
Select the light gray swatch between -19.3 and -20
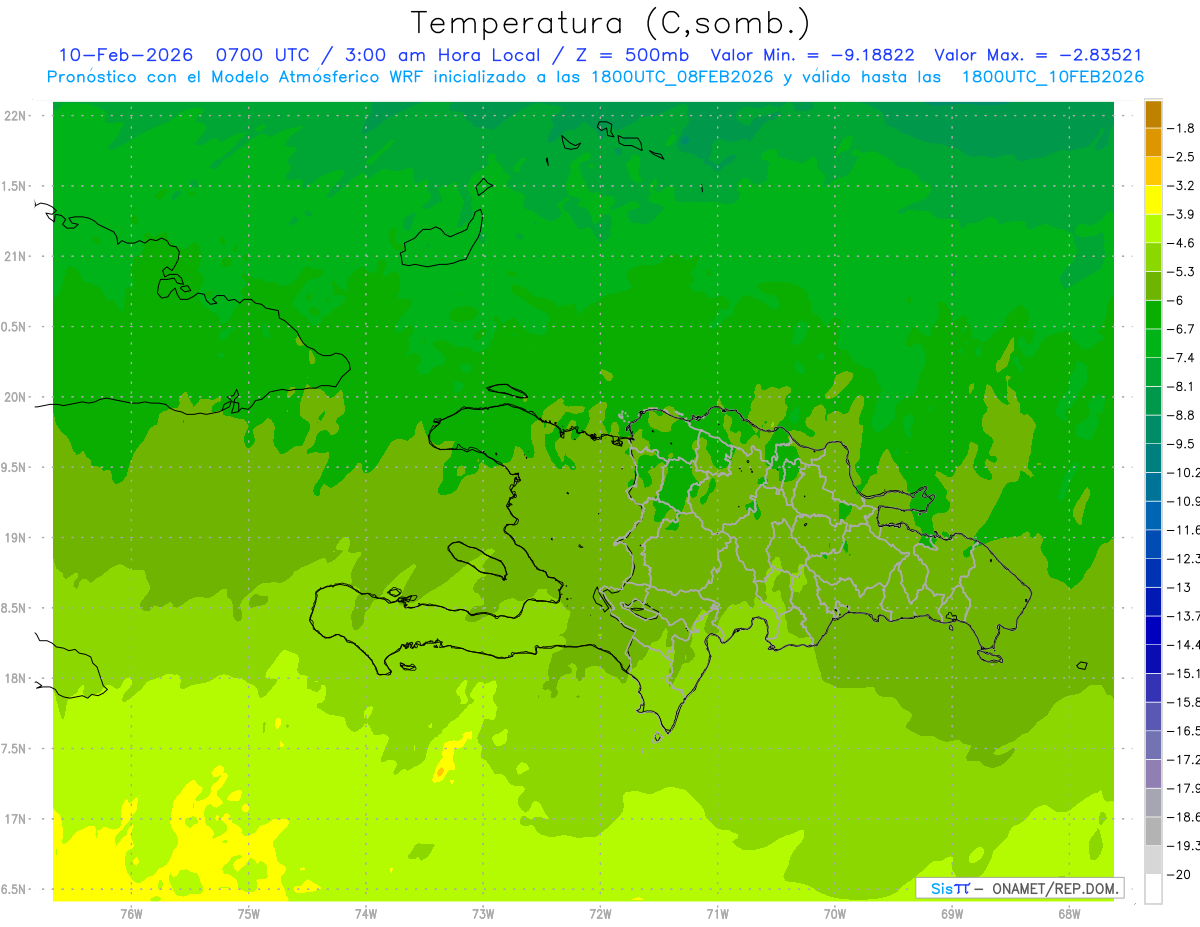tap(1153, 860)
